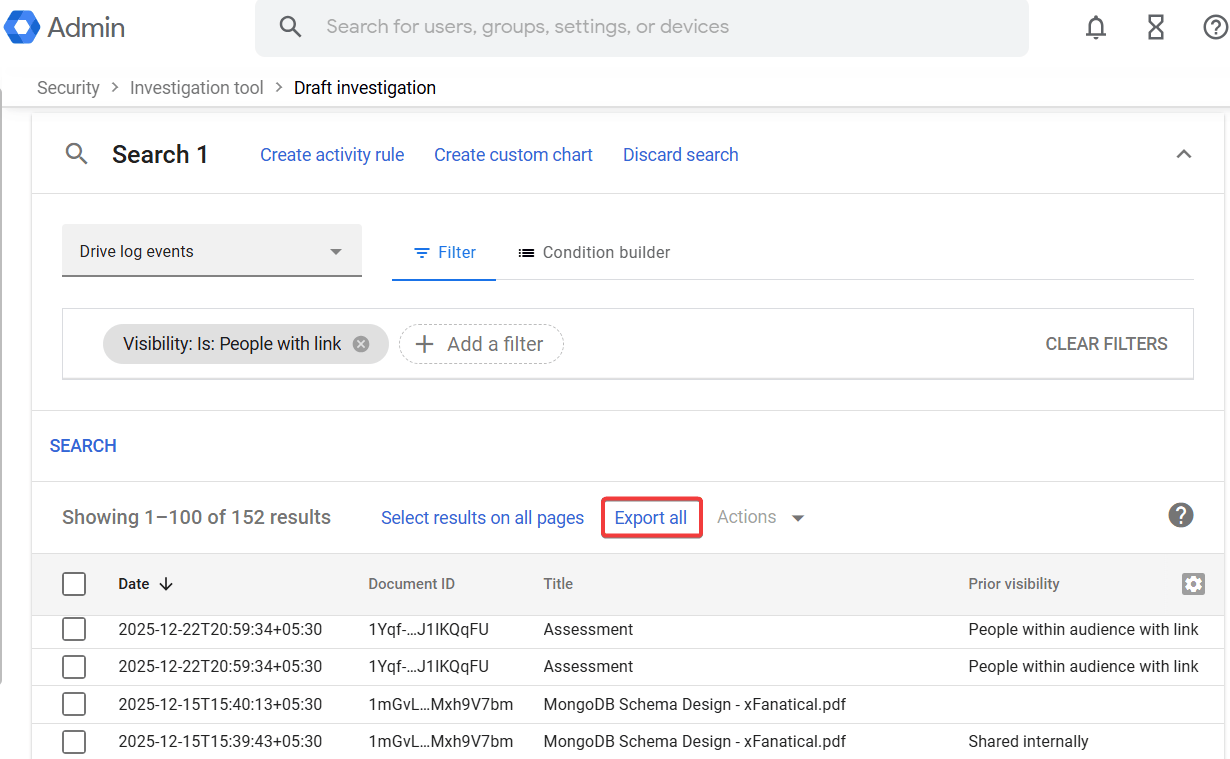The width and height of the screenshot is (1230, 759).
Task: Toggle the select-all checkbox in header
Action: 74,584
